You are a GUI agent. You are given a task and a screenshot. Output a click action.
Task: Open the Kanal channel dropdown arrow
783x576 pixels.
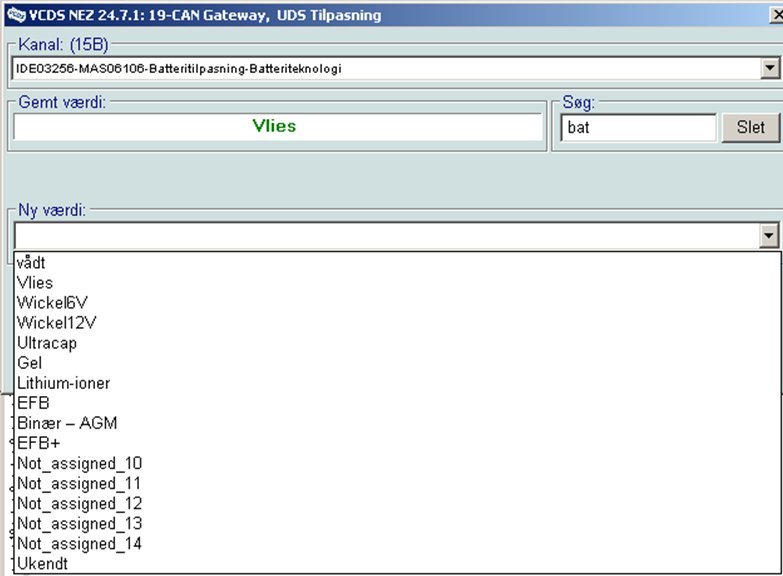pyautogui.click(x=769, y=69)
